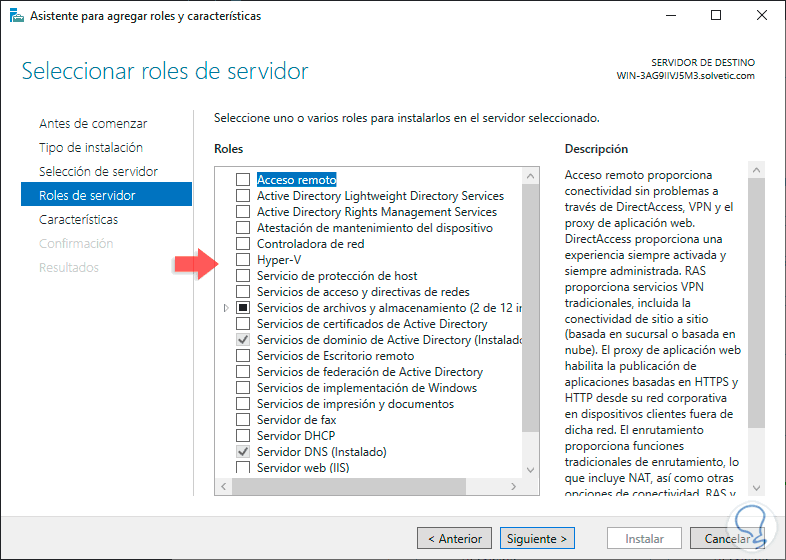Select the Servidor DNS (Instalado) row

[321, 452]
